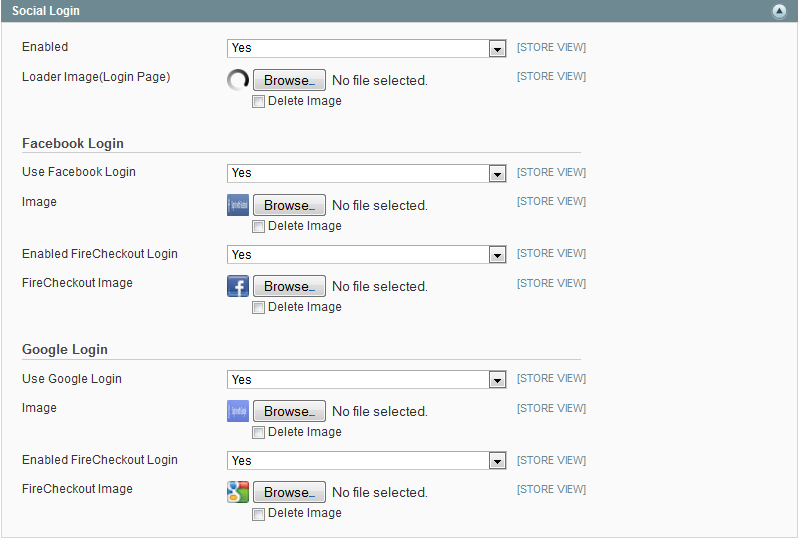The width and height of the screenshot is (800, 539).
Task: Enable Delete Image for Facebook FireCheckout Image
Action: tap(259, 308)
